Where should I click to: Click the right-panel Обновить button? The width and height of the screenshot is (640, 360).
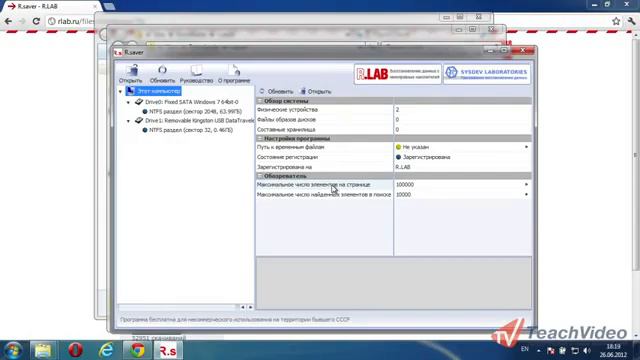[x=276, y=91]
